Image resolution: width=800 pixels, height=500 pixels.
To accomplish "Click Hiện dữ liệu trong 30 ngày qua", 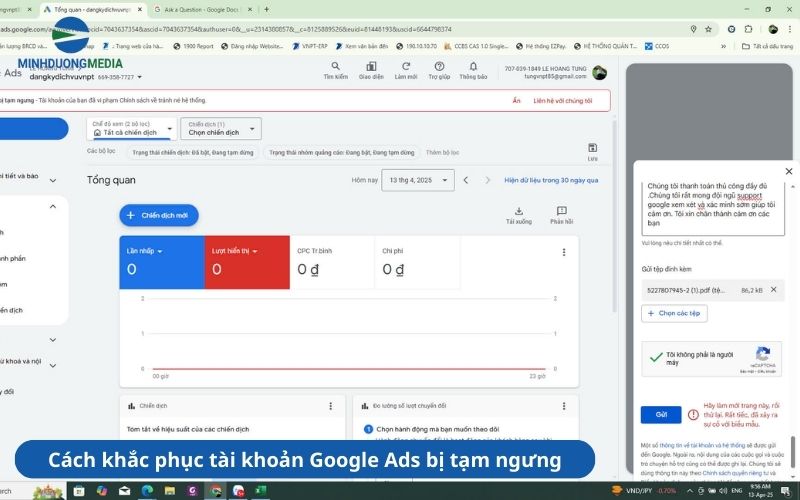I will [551, 180].
